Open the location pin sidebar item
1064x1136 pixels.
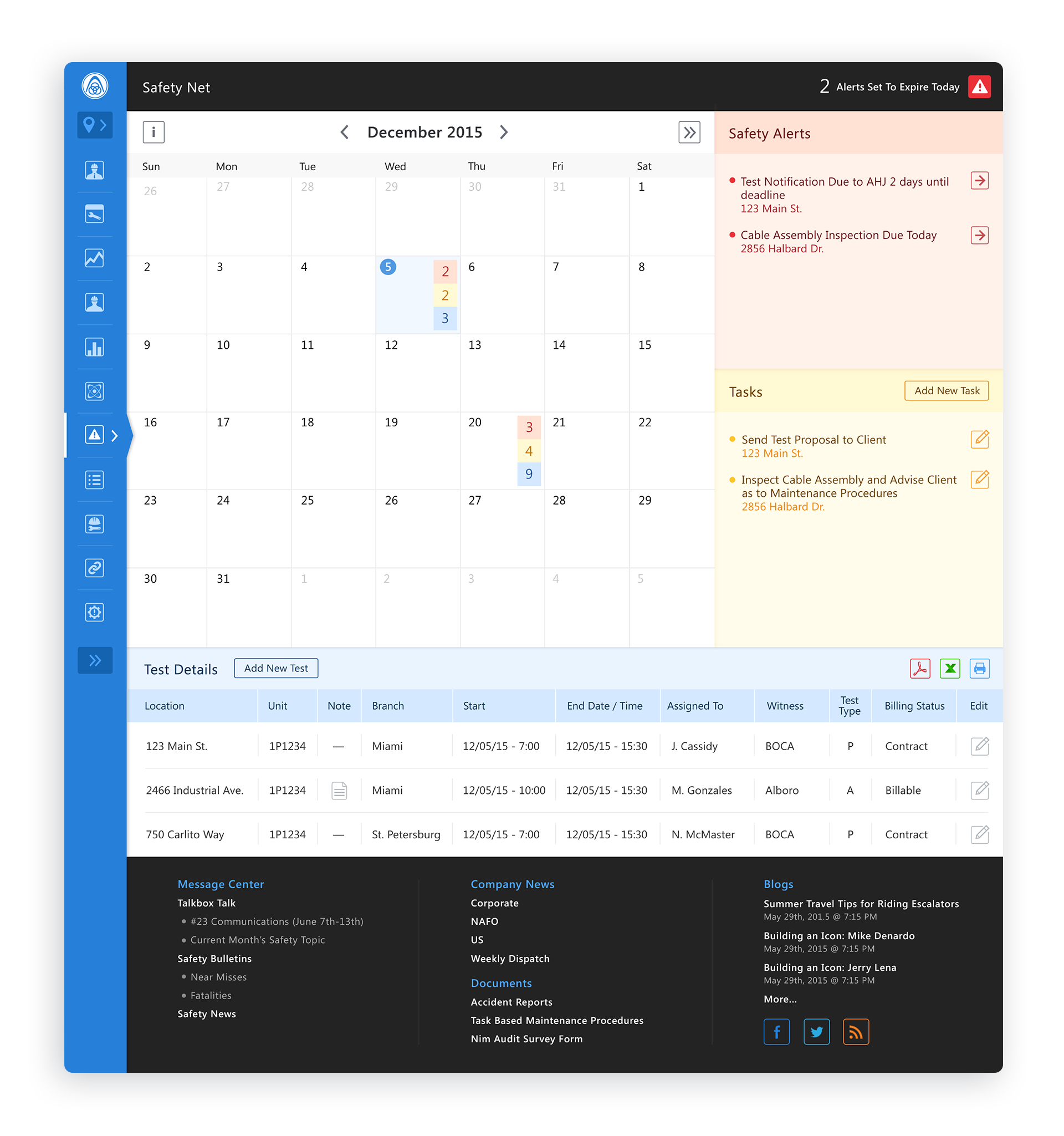point(95,125)
